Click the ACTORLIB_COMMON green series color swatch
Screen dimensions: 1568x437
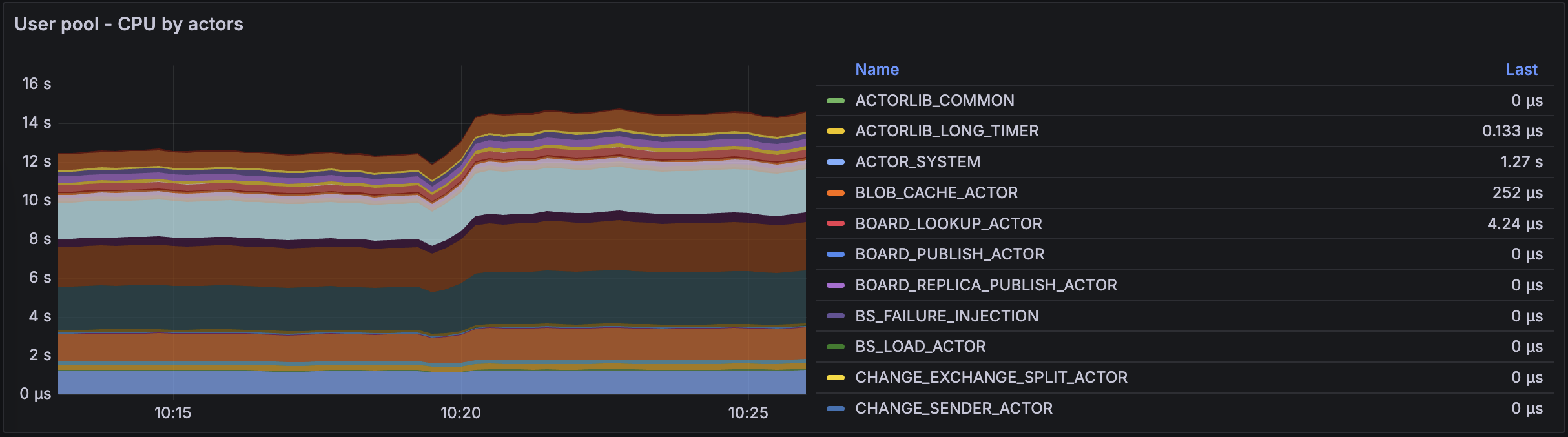pyautogui.click(x=835, y=101)
